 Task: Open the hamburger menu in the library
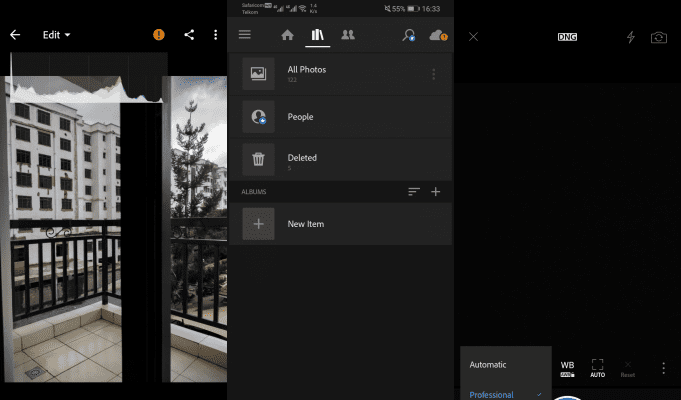245,34
